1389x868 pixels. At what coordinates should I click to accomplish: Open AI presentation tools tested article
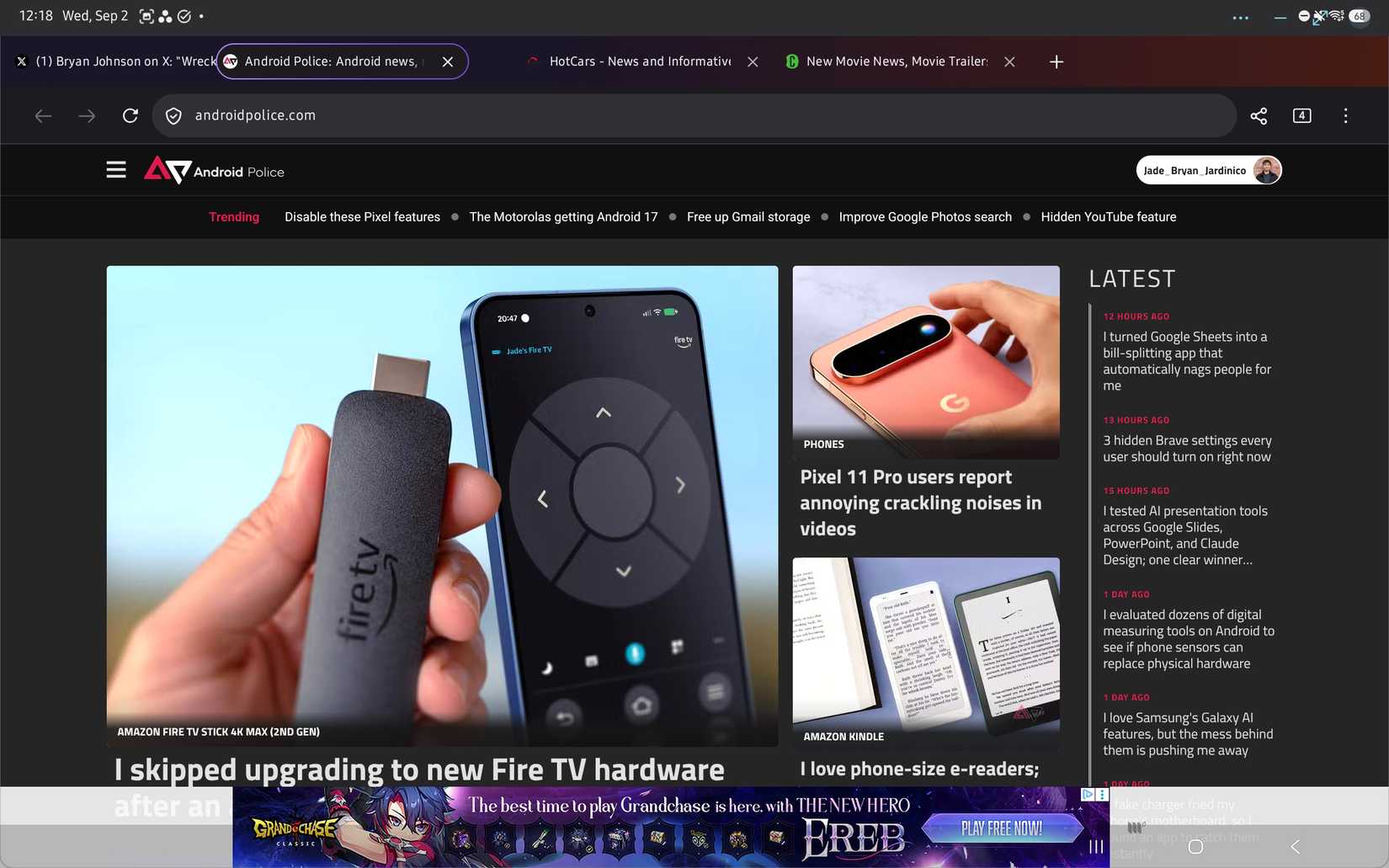pos(1185,535)
